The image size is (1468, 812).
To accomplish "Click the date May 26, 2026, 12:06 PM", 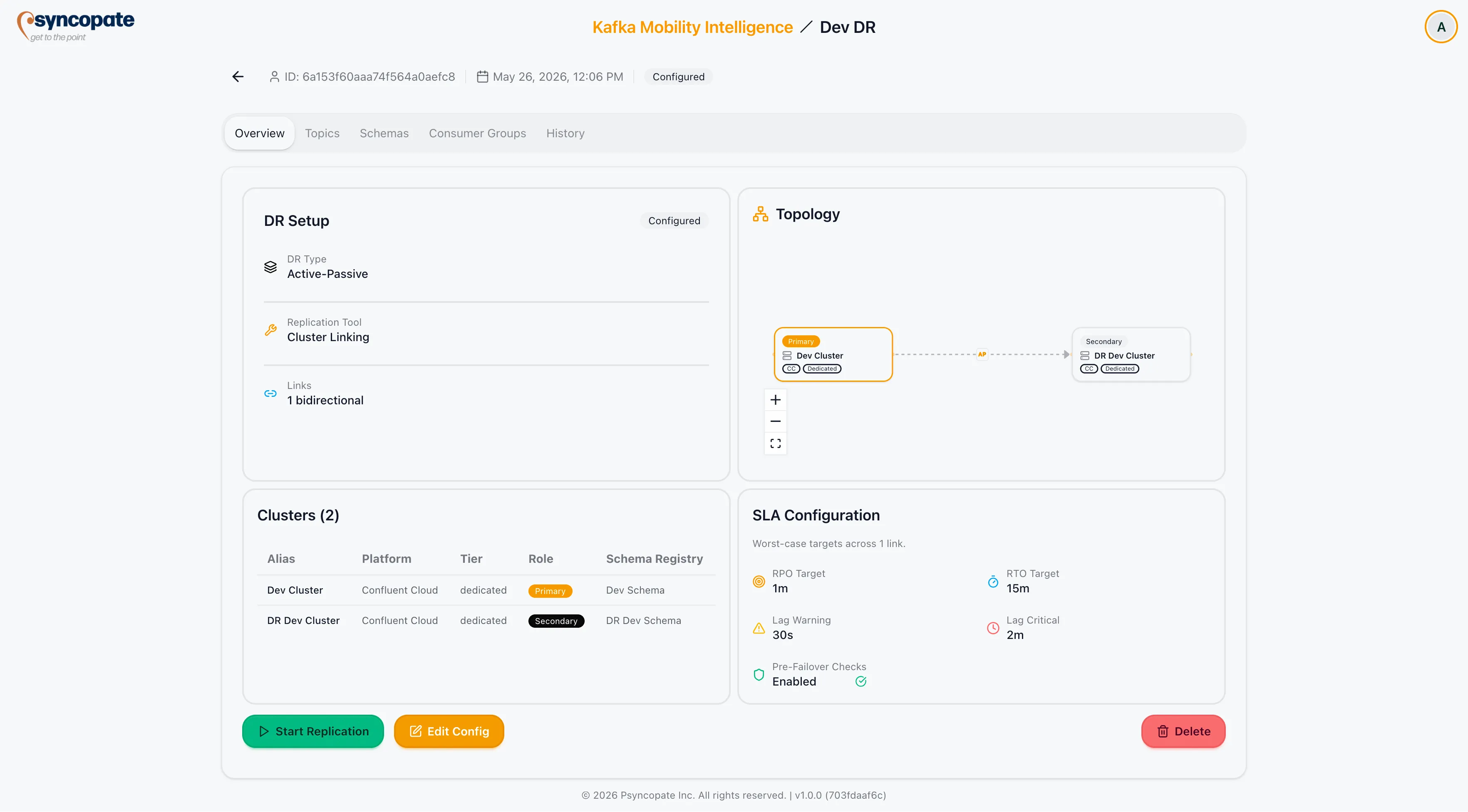I will tap(558, 77).
